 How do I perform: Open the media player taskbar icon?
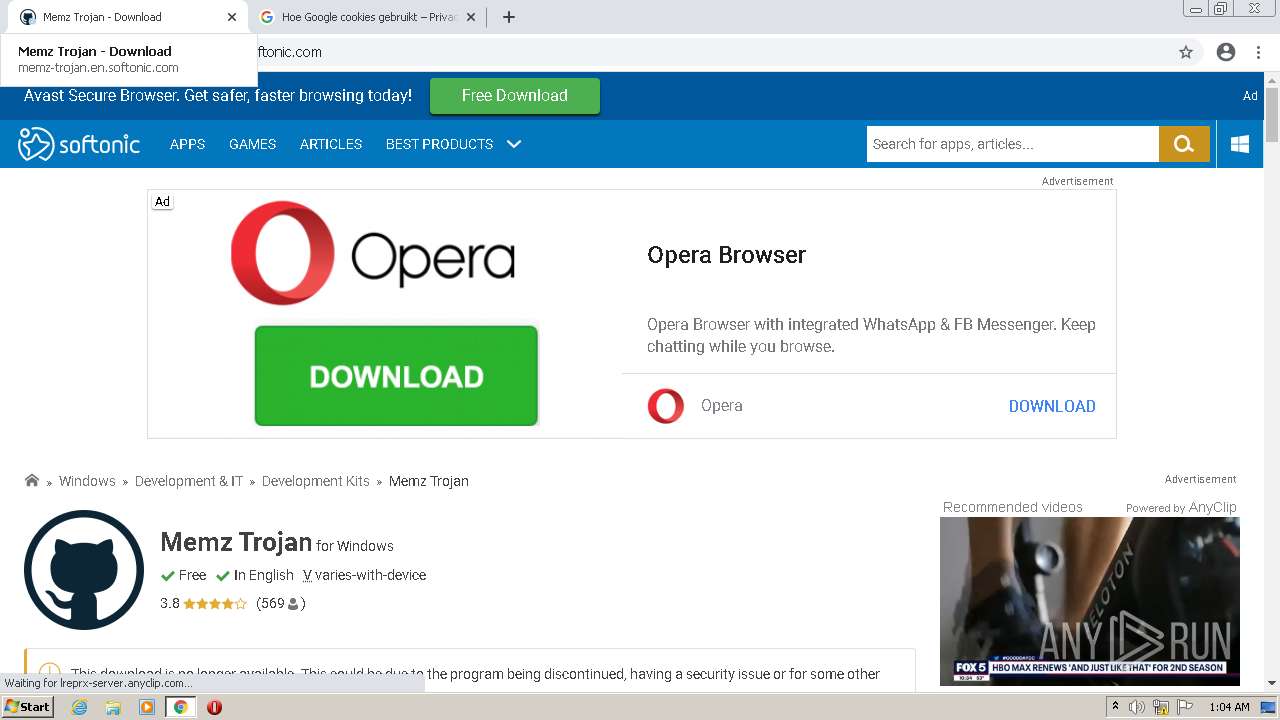tap(147, 707)
